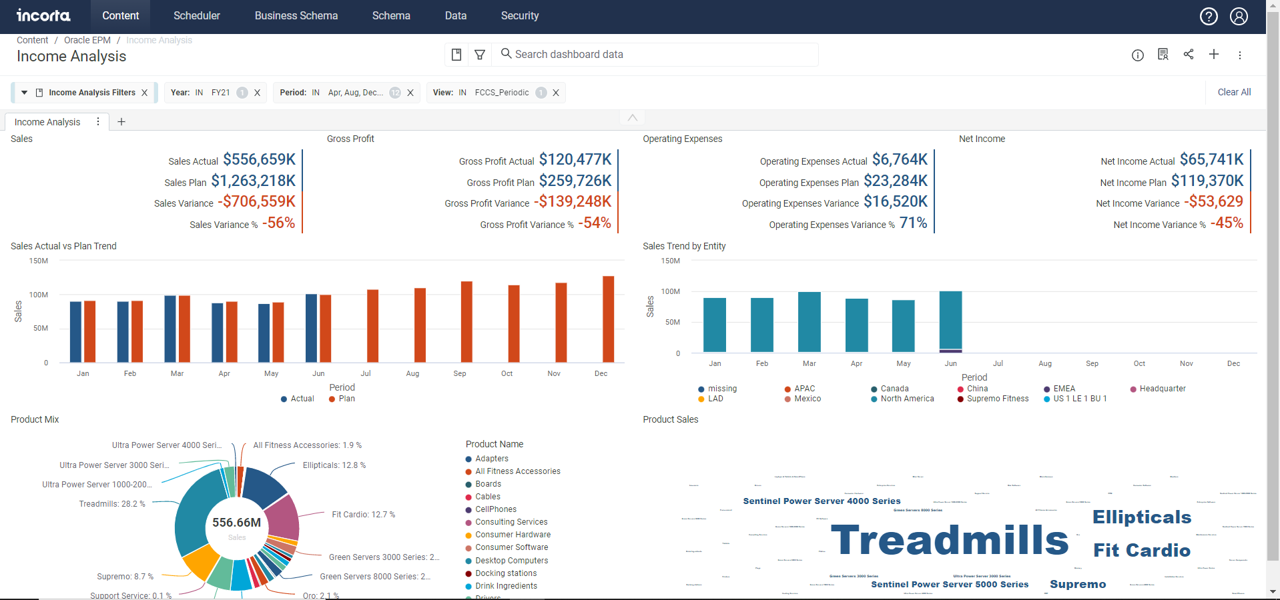Open the user profile icon

coord(1238,16)
